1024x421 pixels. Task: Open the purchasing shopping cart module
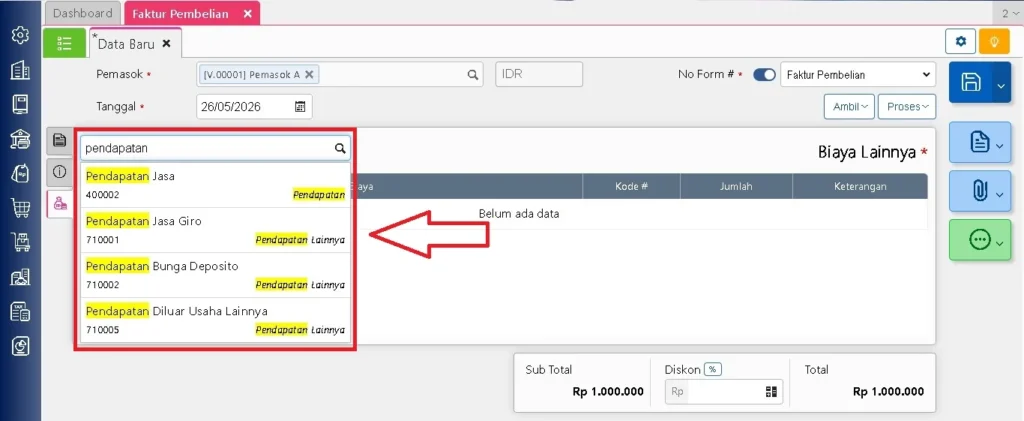point(20,208)
